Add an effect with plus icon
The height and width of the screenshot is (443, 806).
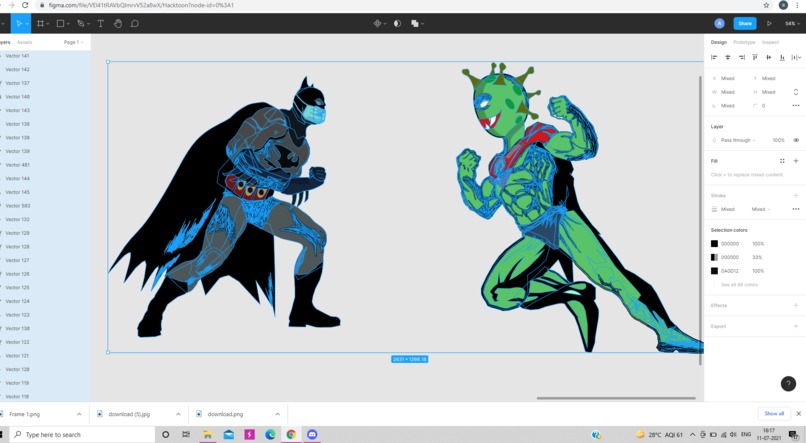[796, 305]
